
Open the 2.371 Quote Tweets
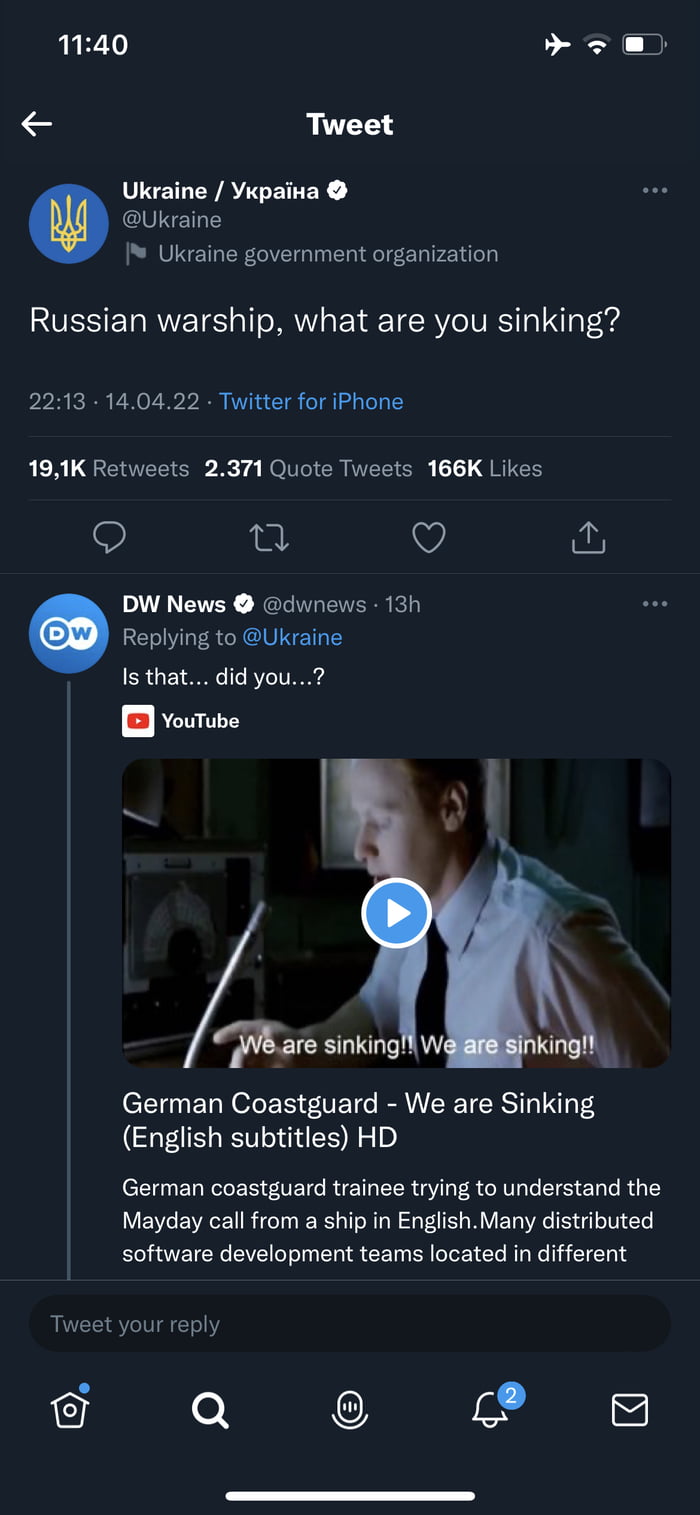click(x=312, y=468)
